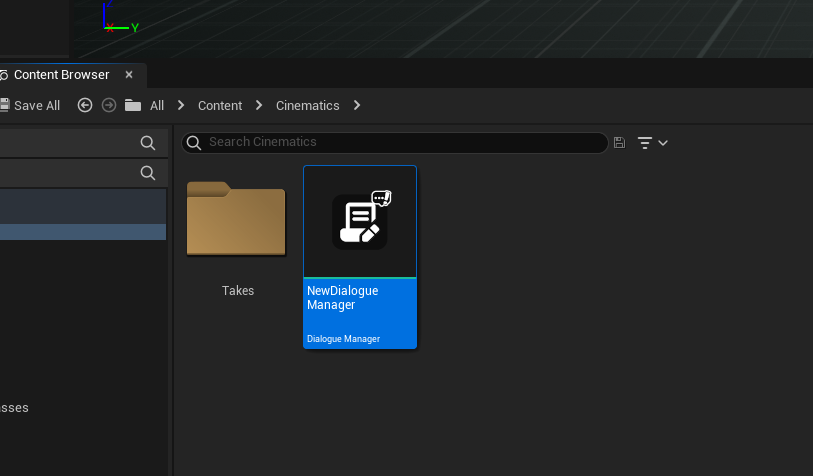Navigate to Content in the breadcrumb
The height and width of the screenshot is (476, 813).
coord(220,105)
